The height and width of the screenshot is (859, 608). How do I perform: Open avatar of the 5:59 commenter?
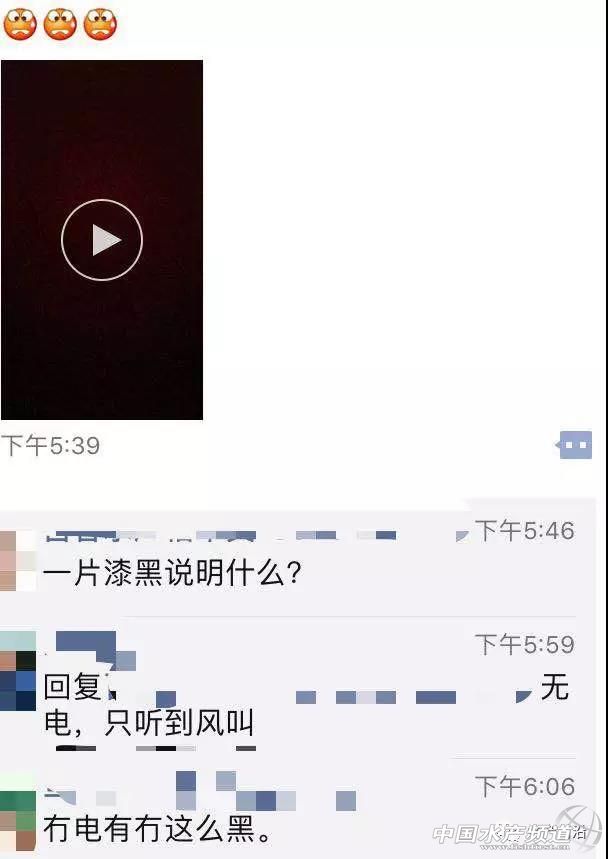point(18,671)
